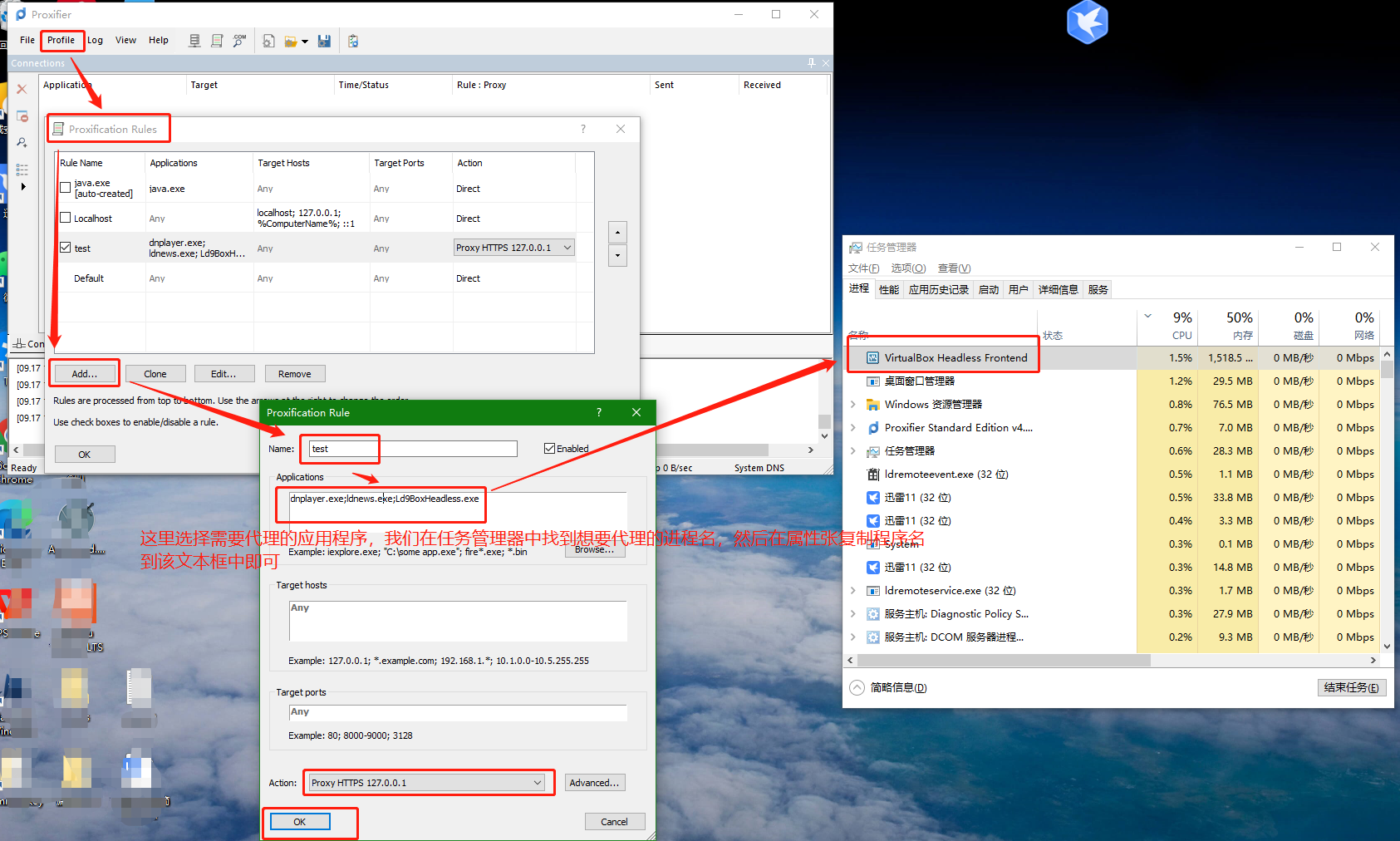
Task: Select VirtualBox Headless Frontend process icon
Action: 872,358
